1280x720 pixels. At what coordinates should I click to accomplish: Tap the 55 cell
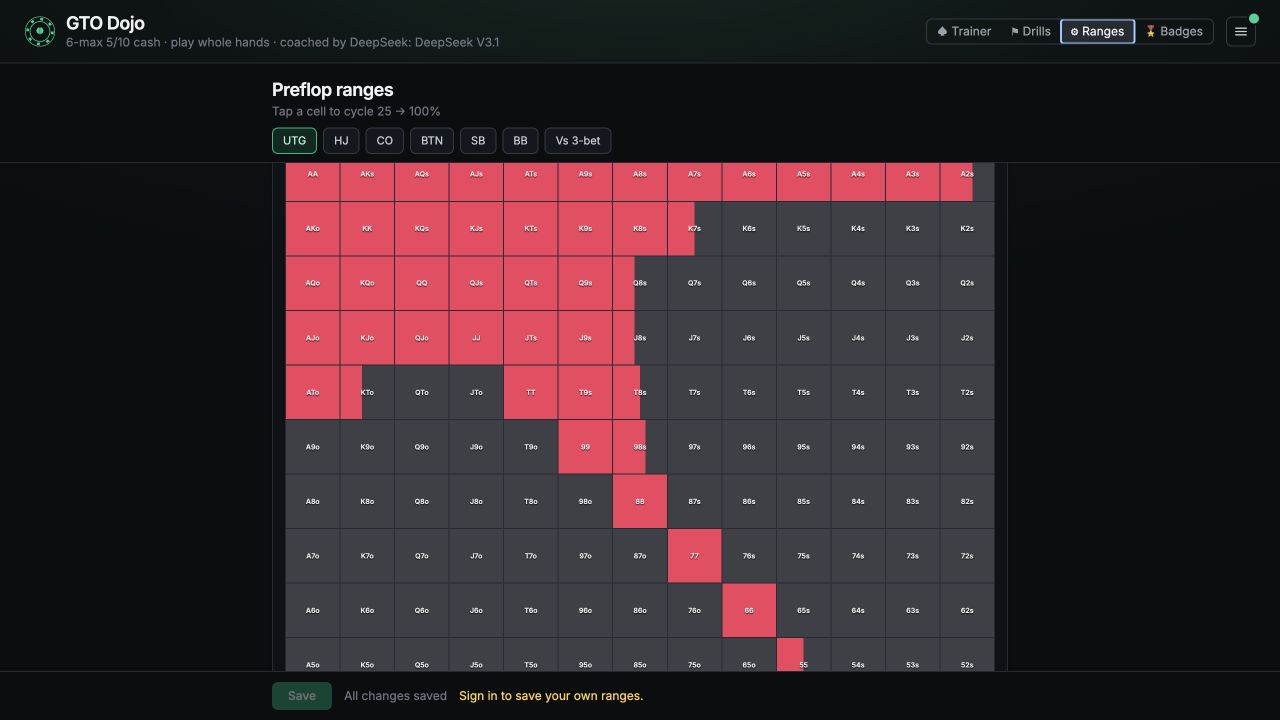pyautogui.click(x=803, y=655)
